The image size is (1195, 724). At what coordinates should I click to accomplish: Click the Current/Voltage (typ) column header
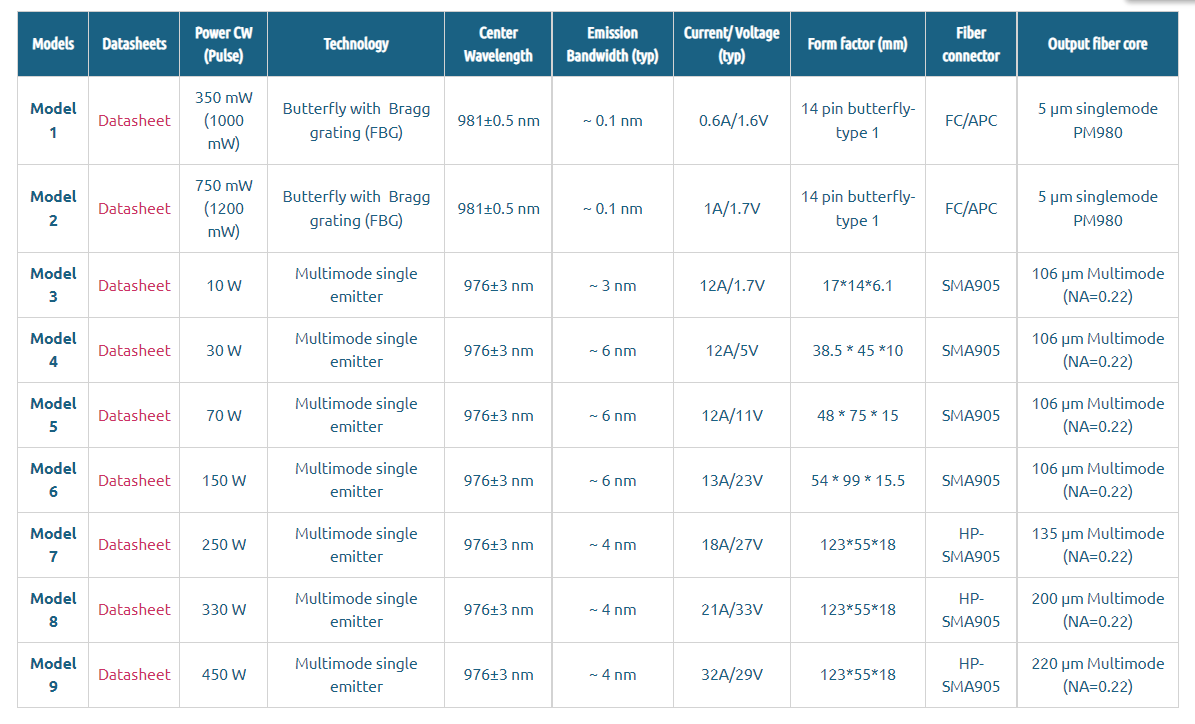coord(731,44)
